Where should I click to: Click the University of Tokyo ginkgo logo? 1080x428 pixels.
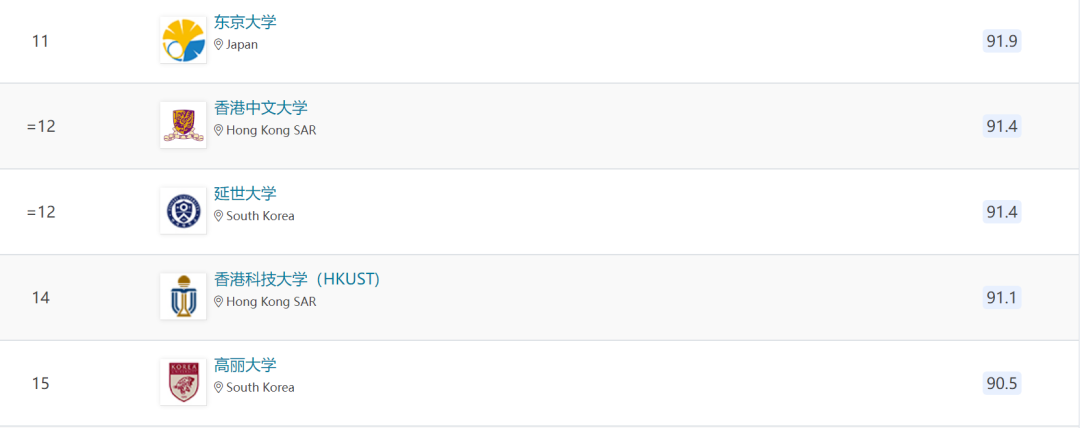pos(183,40)
